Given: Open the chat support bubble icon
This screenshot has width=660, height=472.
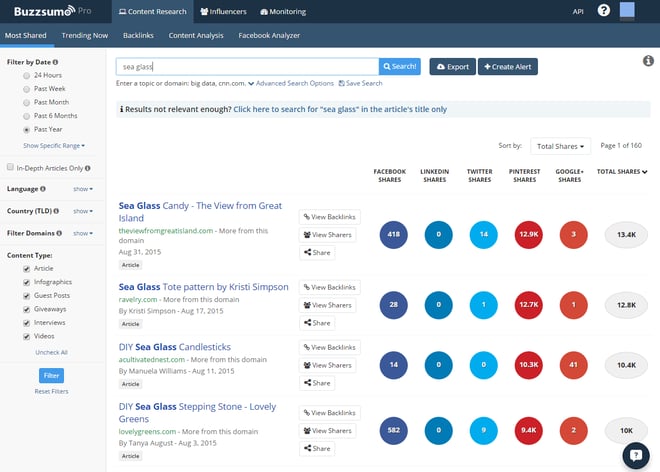Looking at the screenshot, I should (x=636, y=455).
